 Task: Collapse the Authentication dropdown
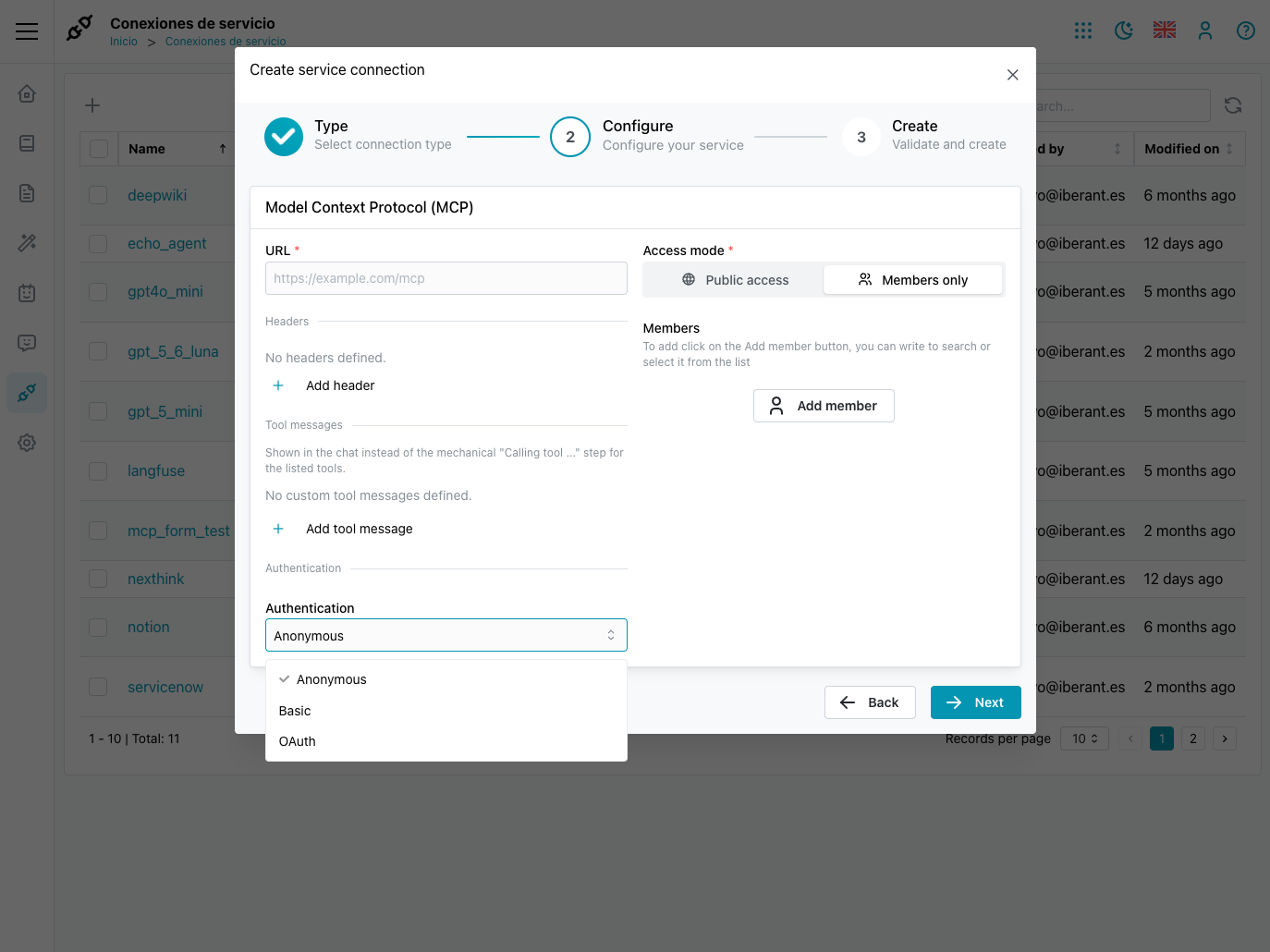click(x=446, y=635)
